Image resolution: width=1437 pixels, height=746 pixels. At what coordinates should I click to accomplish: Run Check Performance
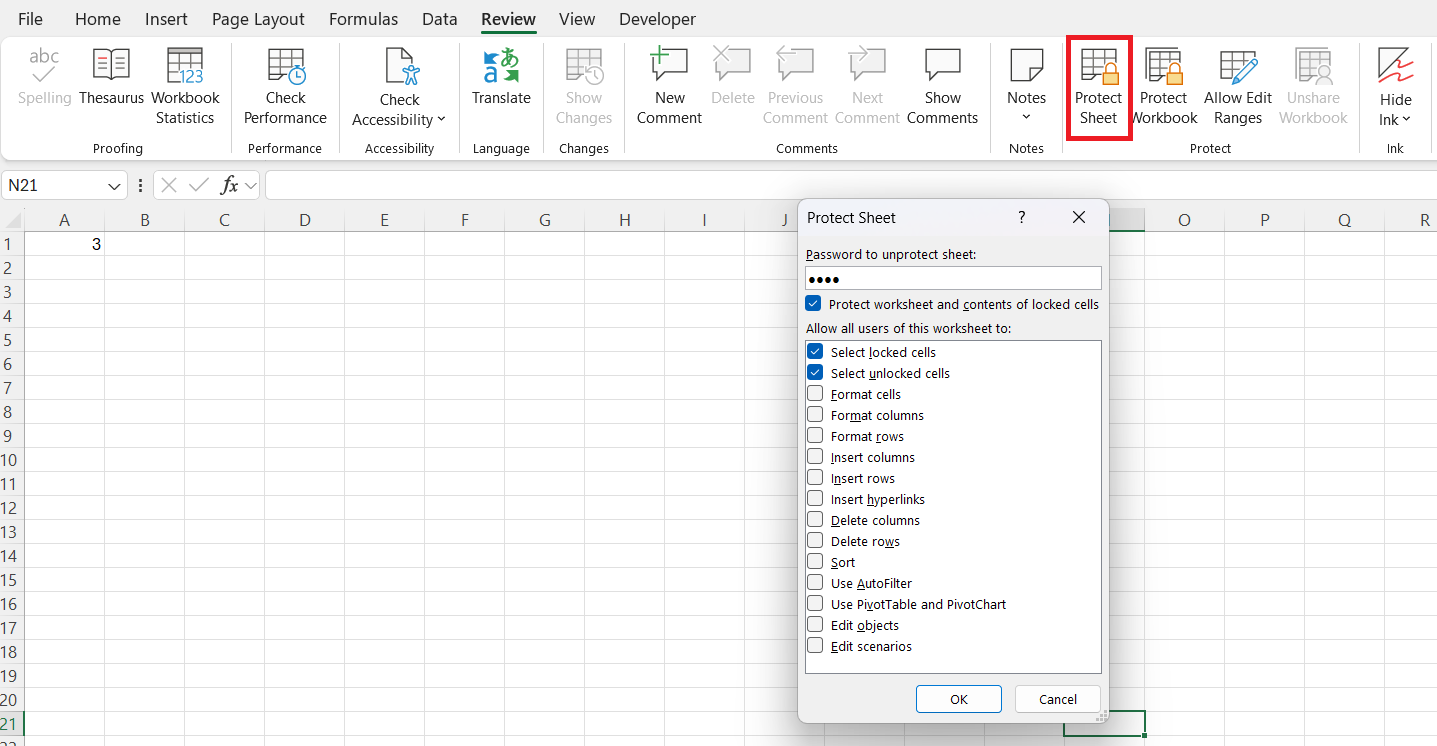click(x=285, y=88)
